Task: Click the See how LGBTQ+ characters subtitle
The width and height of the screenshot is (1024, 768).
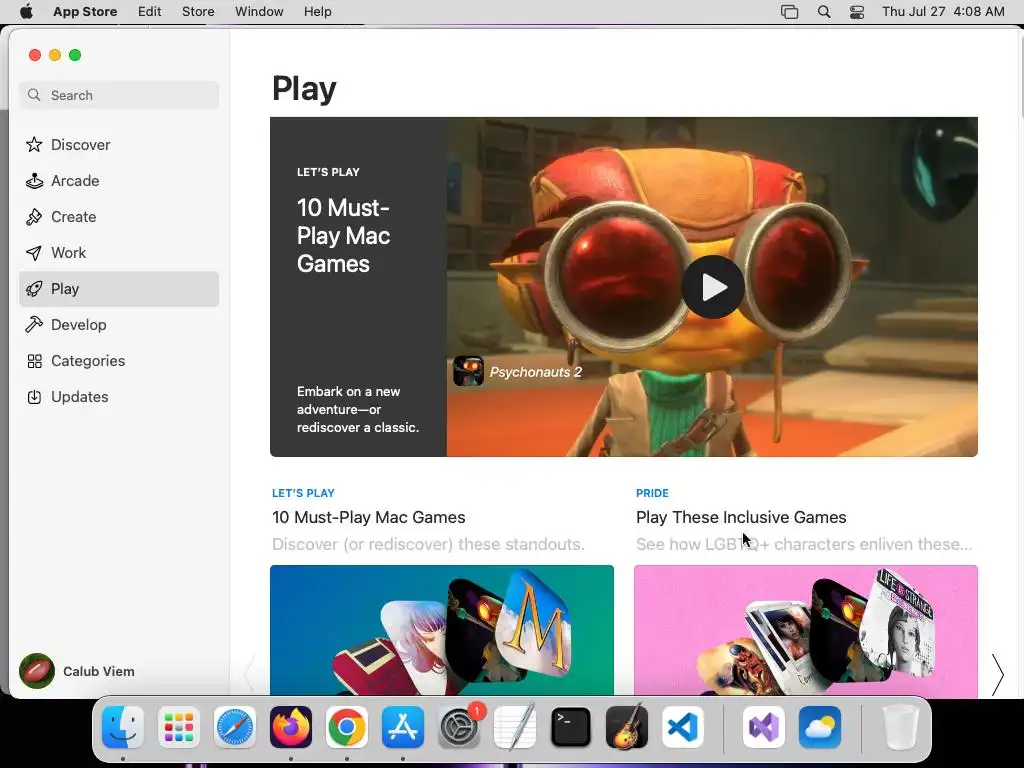Action: click(804, 544)
